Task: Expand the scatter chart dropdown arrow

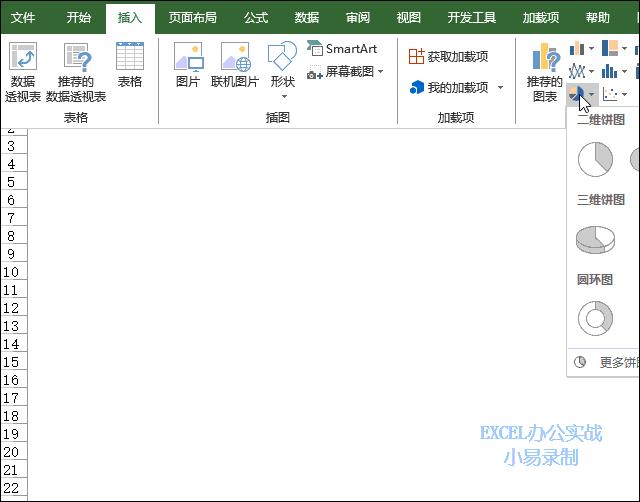Action: point(624,95)
